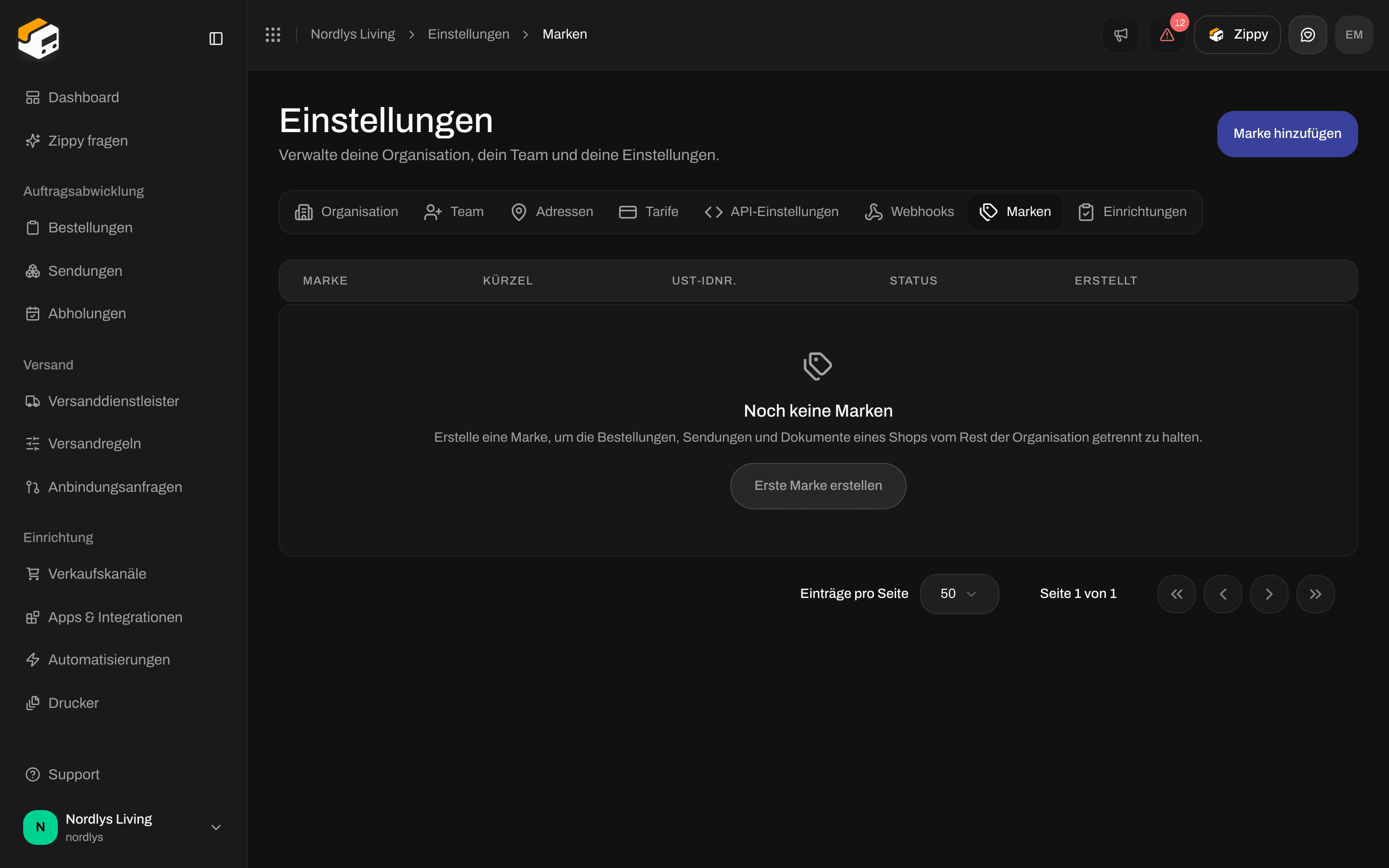
Task: Open Versandregeln page
Action: click(x=123, y=444)
